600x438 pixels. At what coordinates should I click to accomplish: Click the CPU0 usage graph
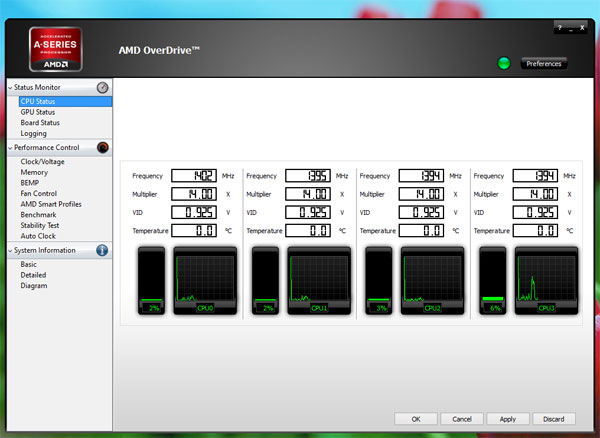tap(205, 281)
